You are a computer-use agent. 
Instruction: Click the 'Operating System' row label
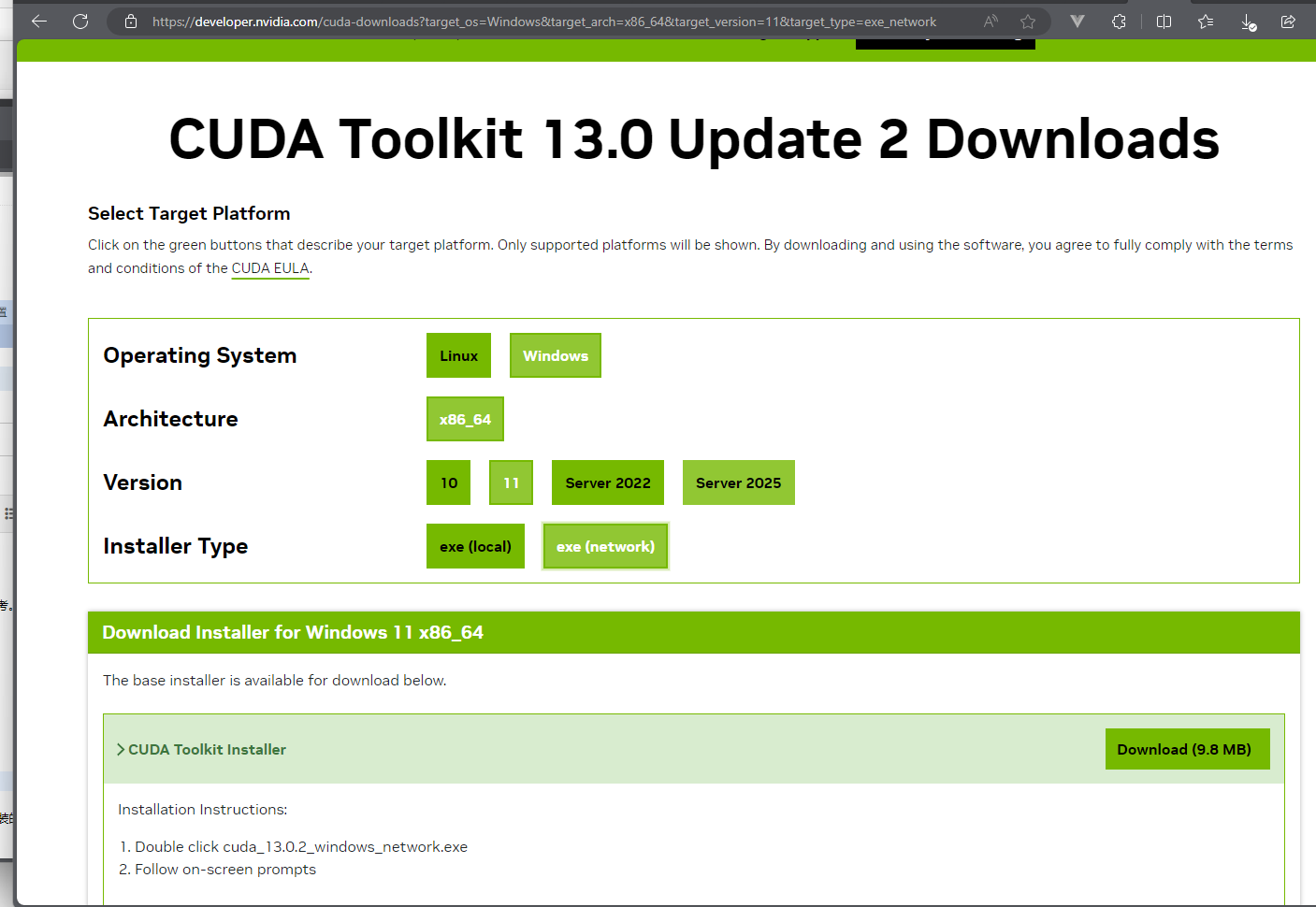[x=200, y=355]
